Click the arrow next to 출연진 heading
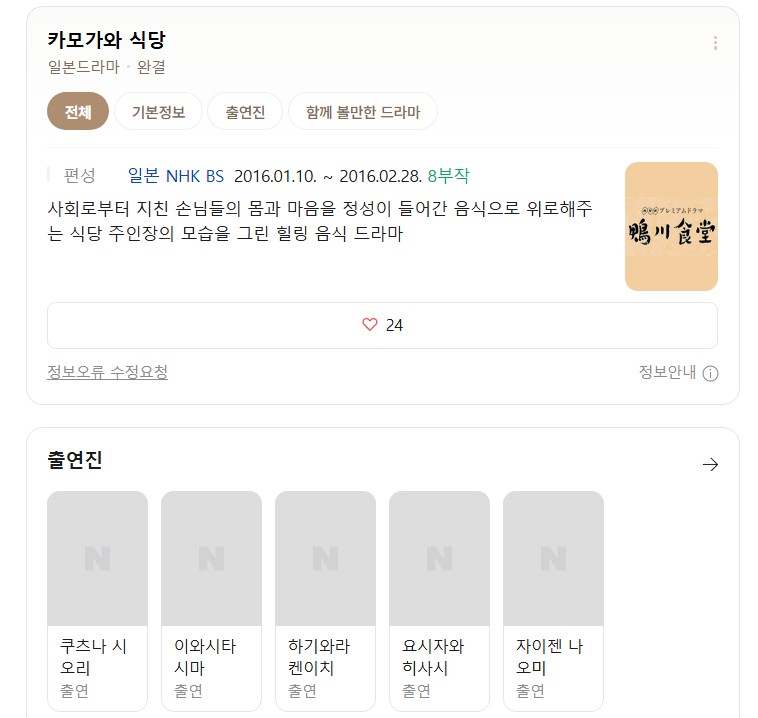 click(x=710, y=464)
